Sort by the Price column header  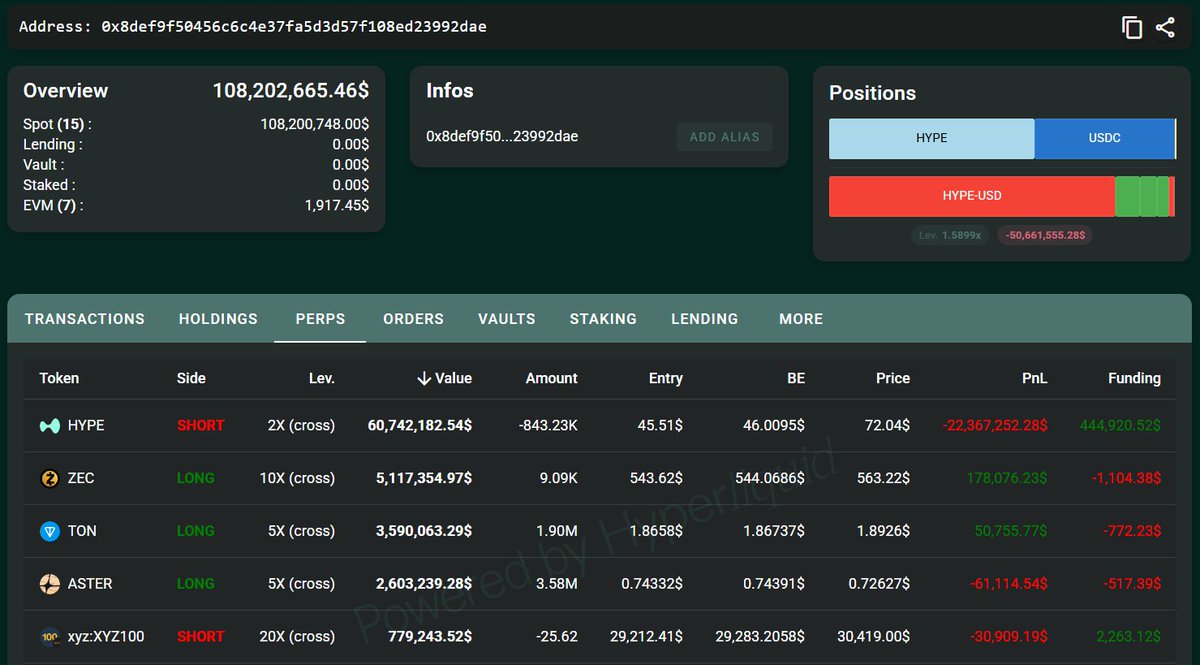[893, 378]
